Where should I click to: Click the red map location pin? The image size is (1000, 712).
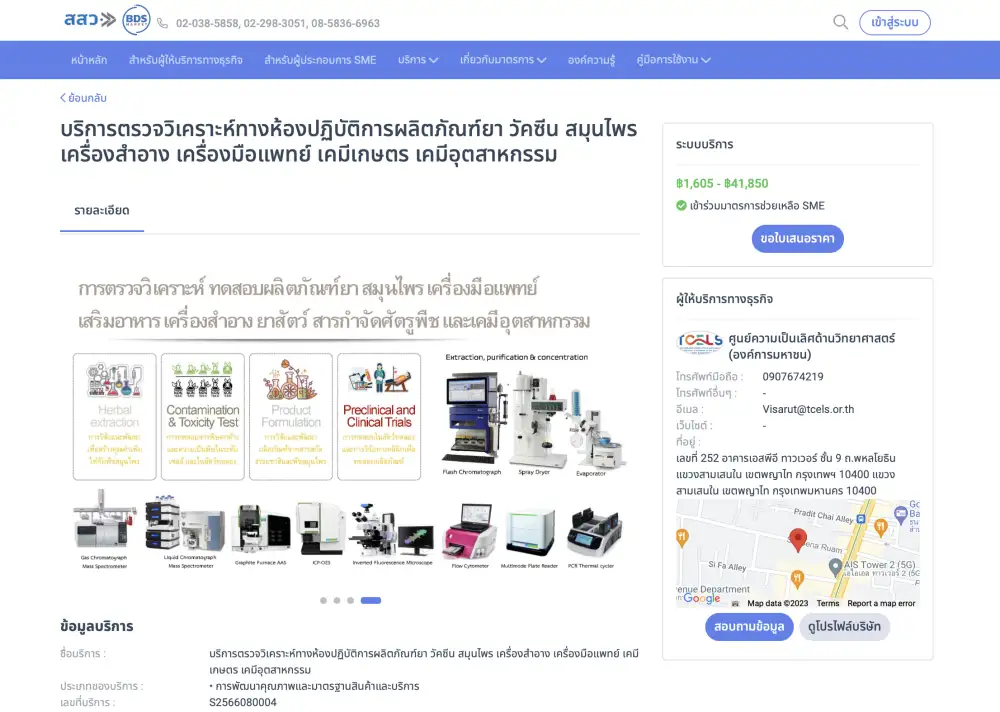tap(798, 540)
